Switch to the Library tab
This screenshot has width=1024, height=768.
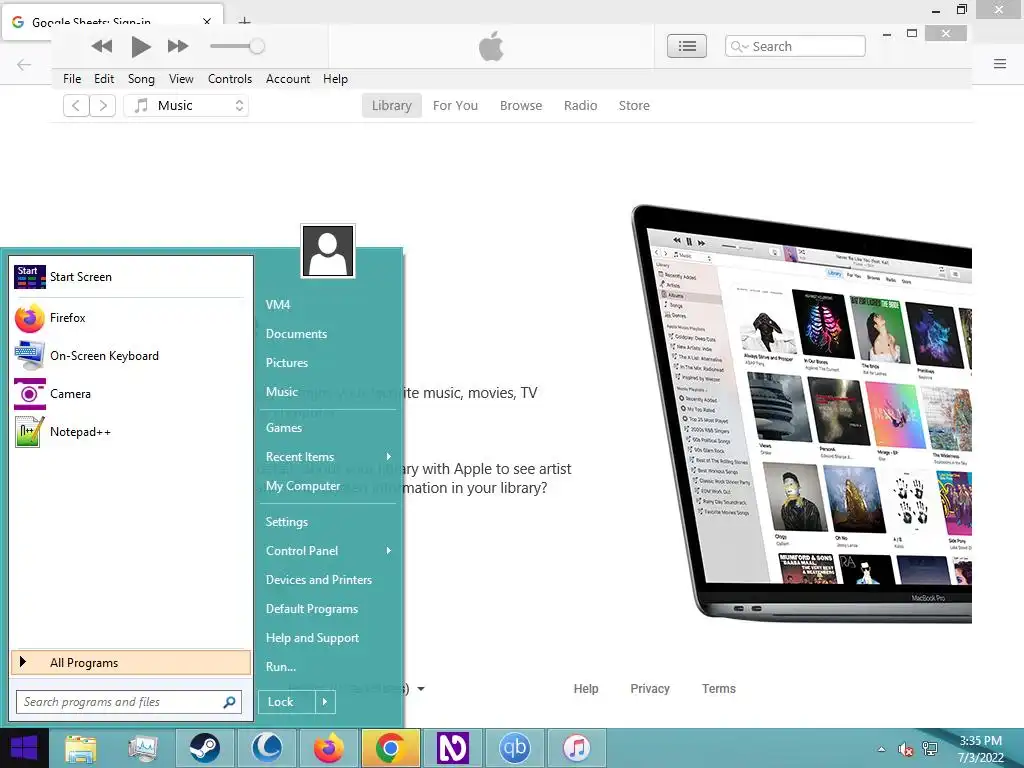(x=392, y=106)
